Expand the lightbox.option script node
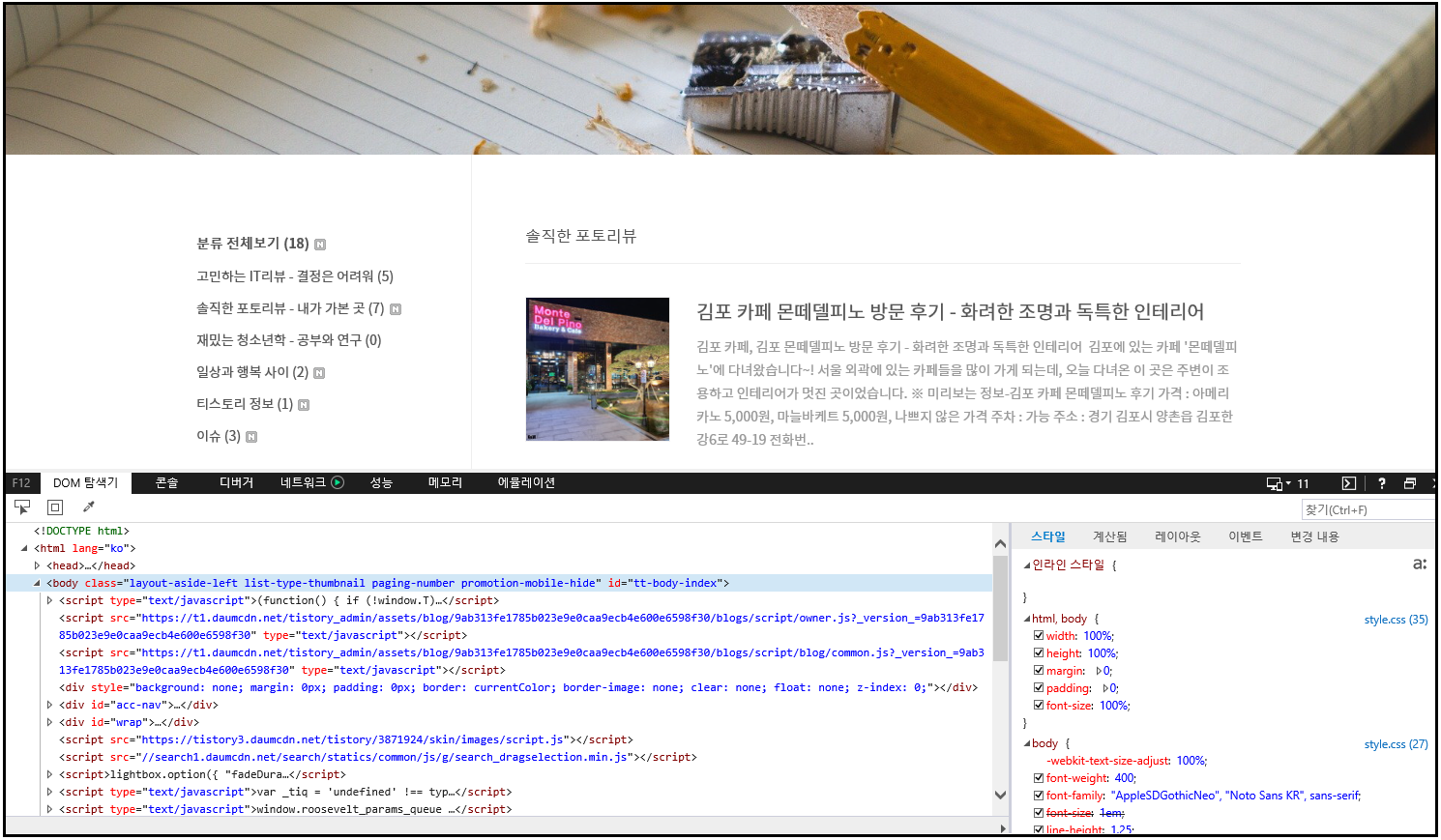This screenshot has height=840, width=1441. pyautogui.click(x=49, y=774)
